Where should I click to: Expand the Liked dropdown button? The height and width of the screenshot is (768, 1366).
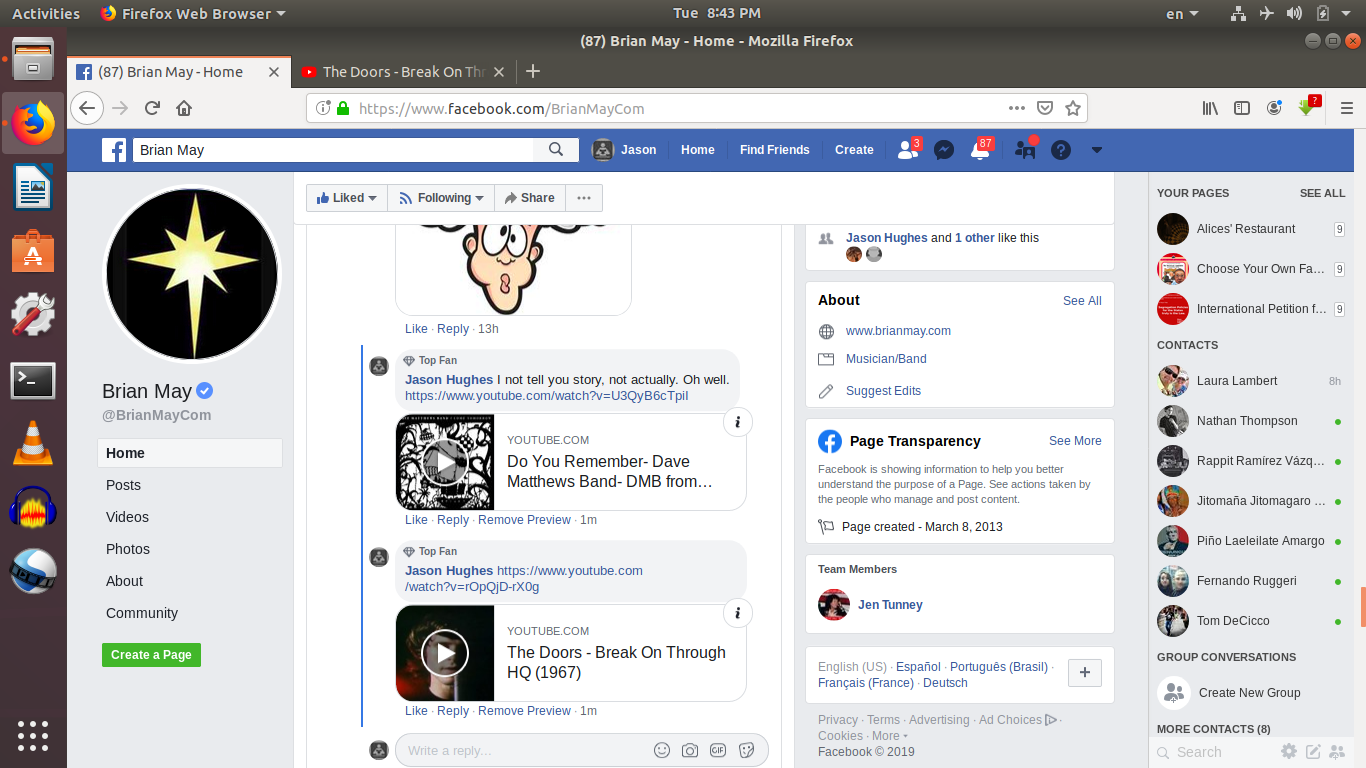pos(346,198)
